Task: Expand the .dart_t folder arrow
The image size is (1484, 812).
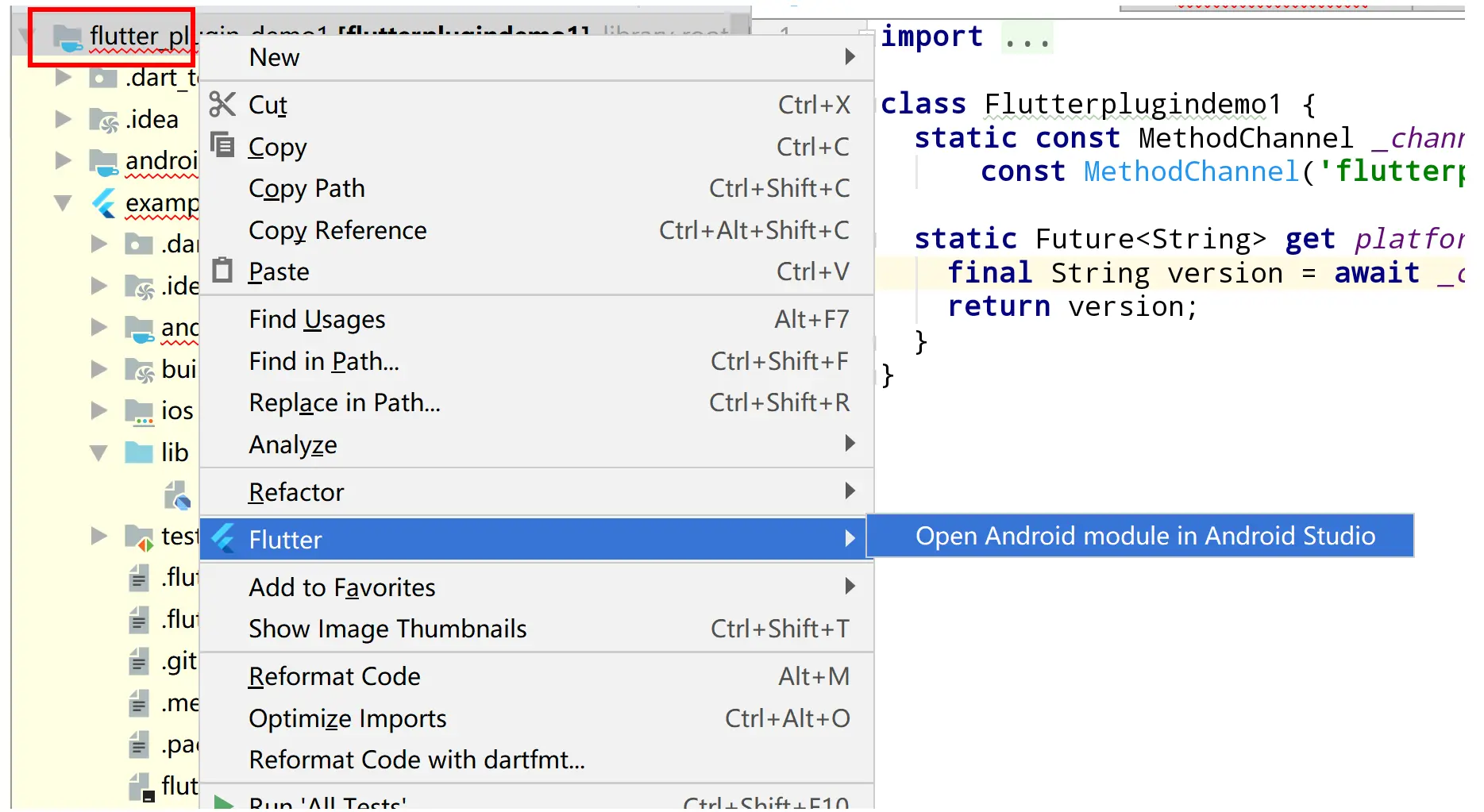Action: (x=63, y=78)
